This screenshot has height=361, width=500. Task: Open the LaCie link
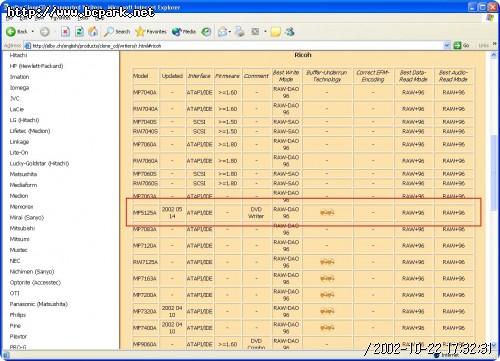coord(17,109)
